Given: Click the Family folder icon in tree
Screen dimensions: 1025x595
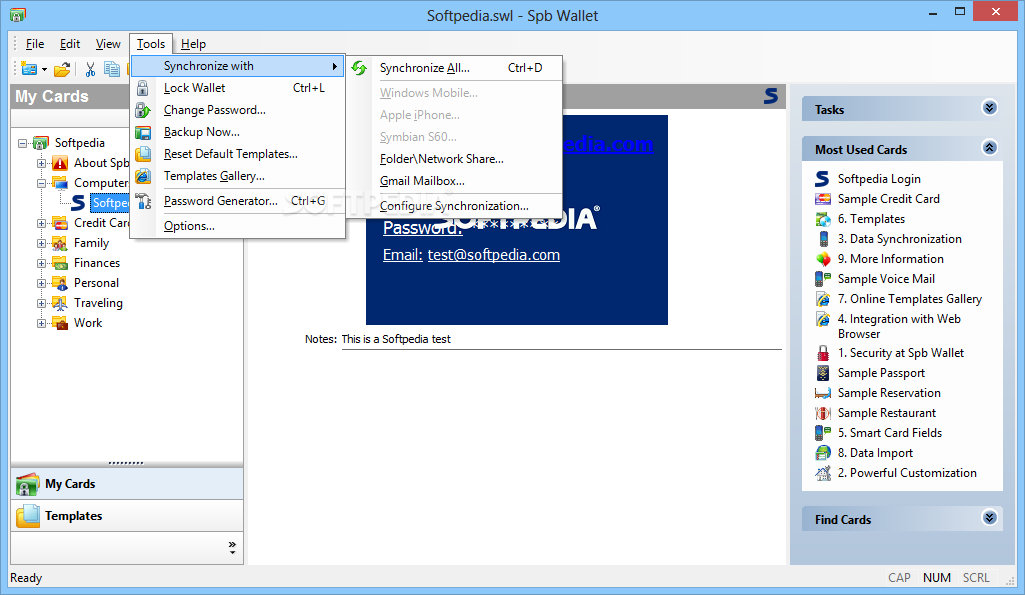Looking at the screenshot, I should (x=59, y=243).
